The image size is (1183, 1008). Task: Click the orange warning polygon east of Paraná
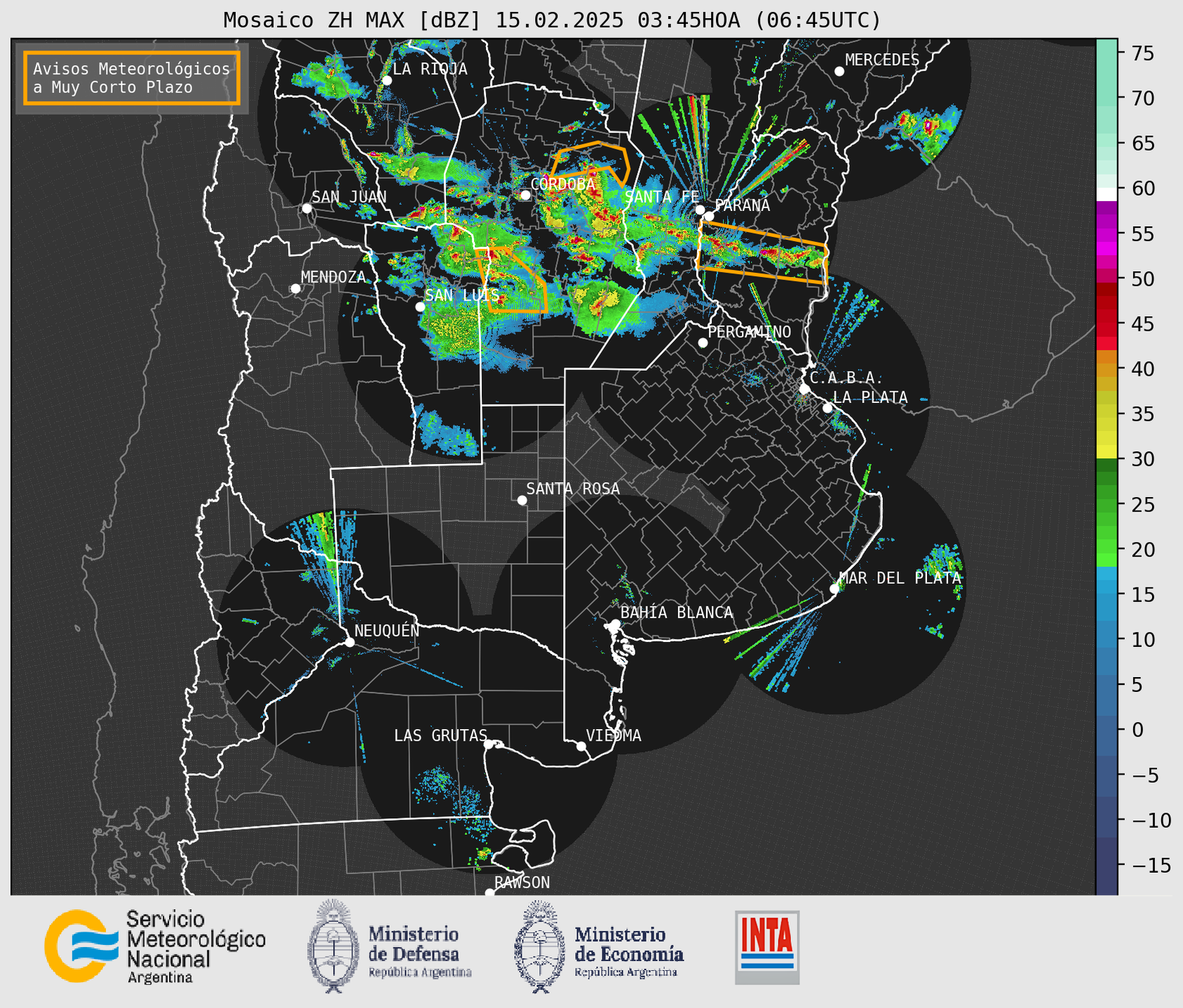[762, 254]
